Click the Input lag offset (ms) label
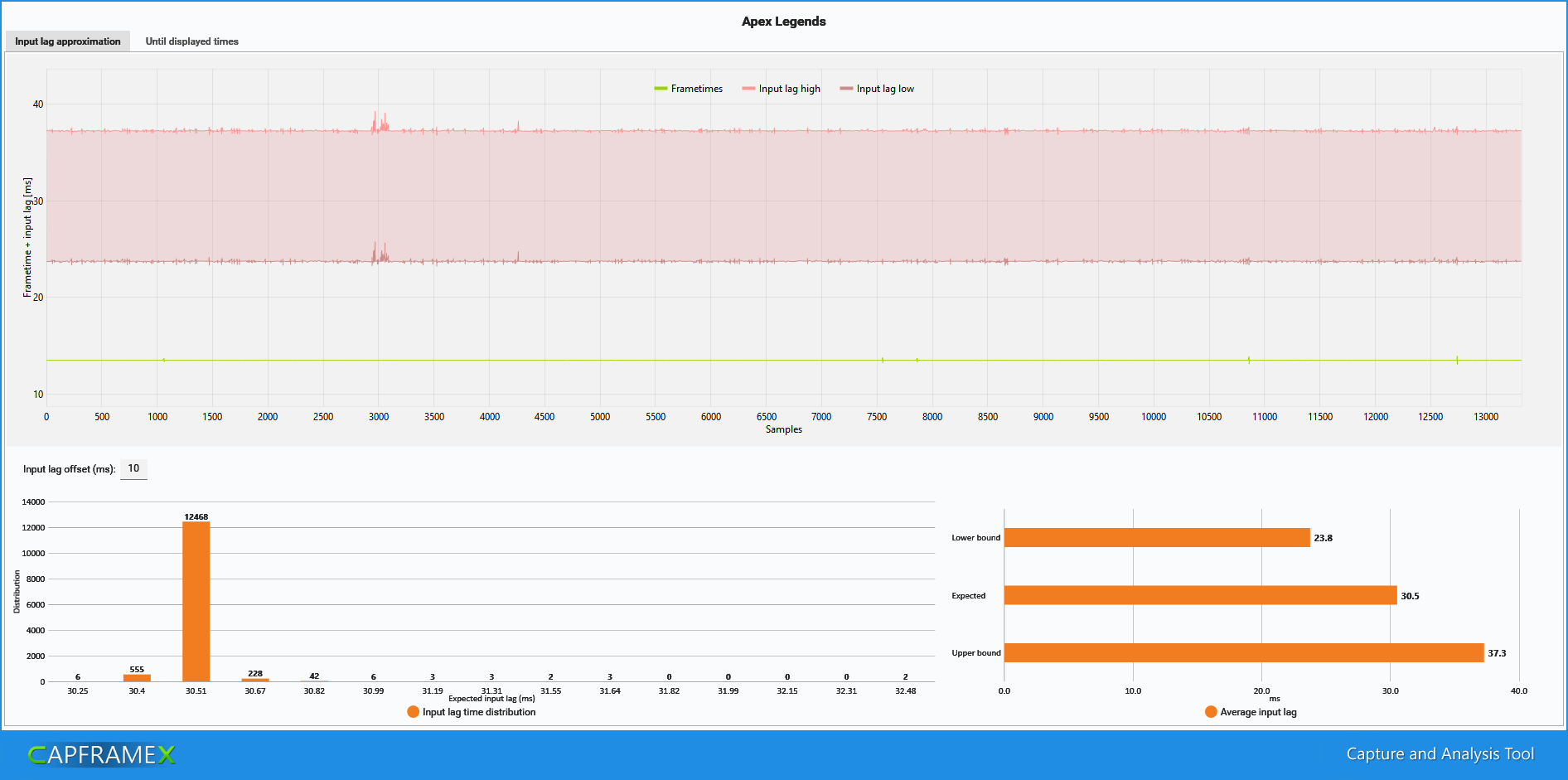1568x780 pixels. [x=70, y=469]
